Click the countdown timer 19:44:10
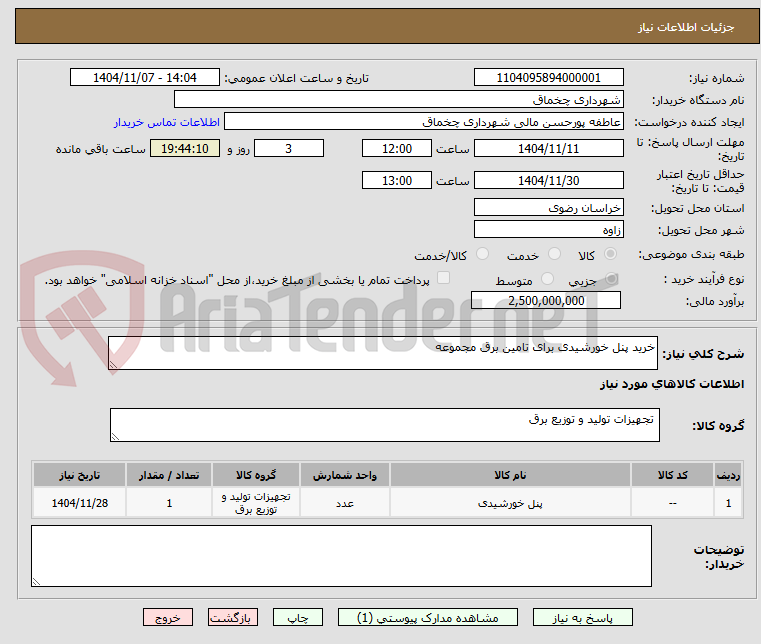Image resolution: width=761 pixels, height=644 pixels. 185,148
